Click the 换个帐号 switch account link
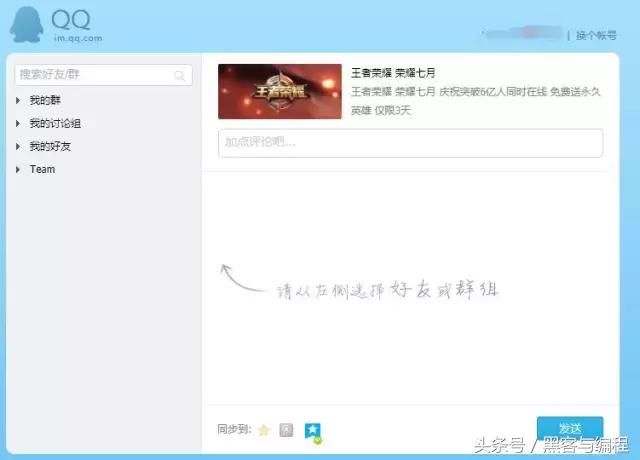Viewport: 640px width, 460px height. point(596,36)
